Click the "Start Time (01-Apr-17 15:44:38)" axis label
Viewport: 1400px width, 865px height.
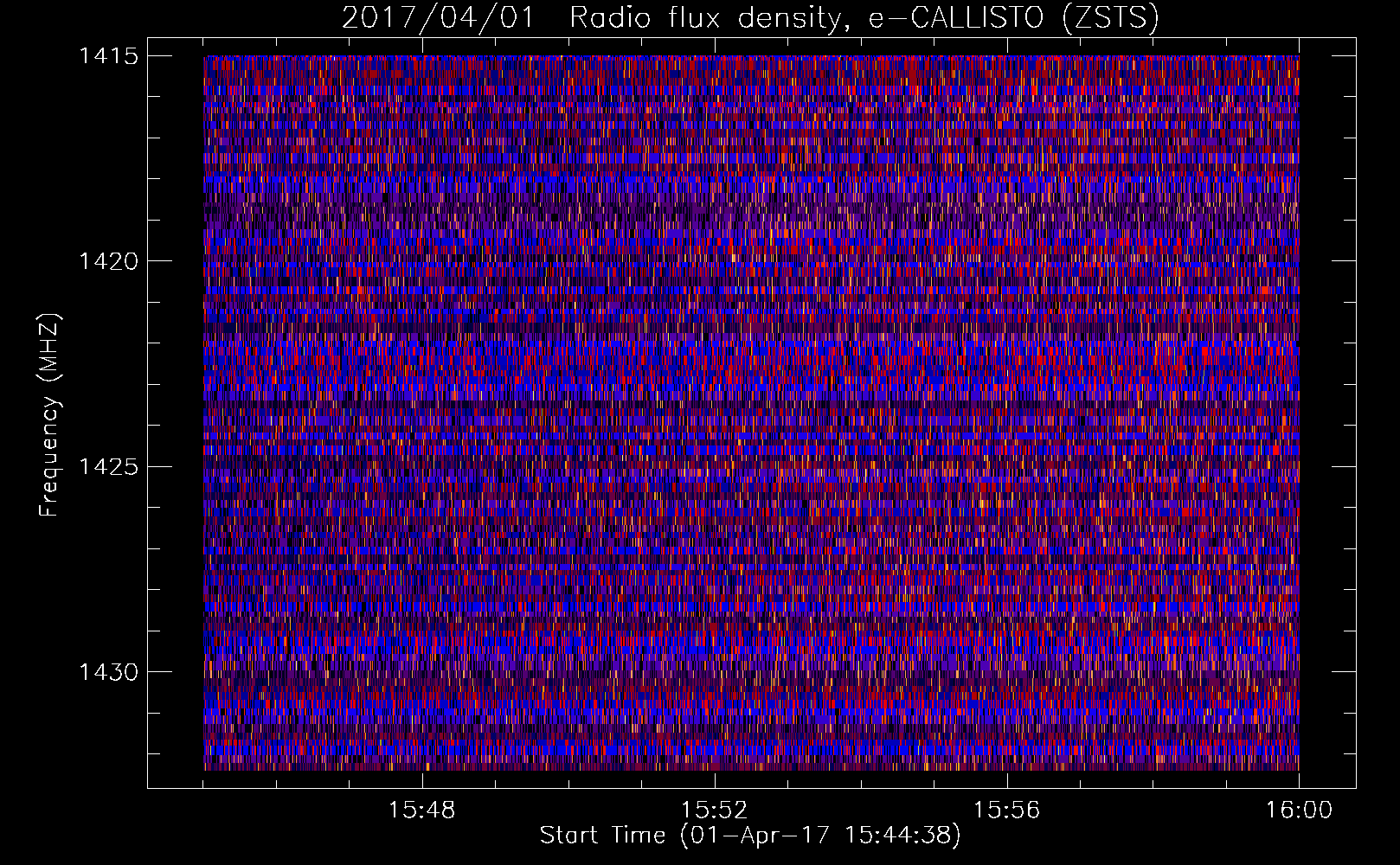tap(750, 836)
